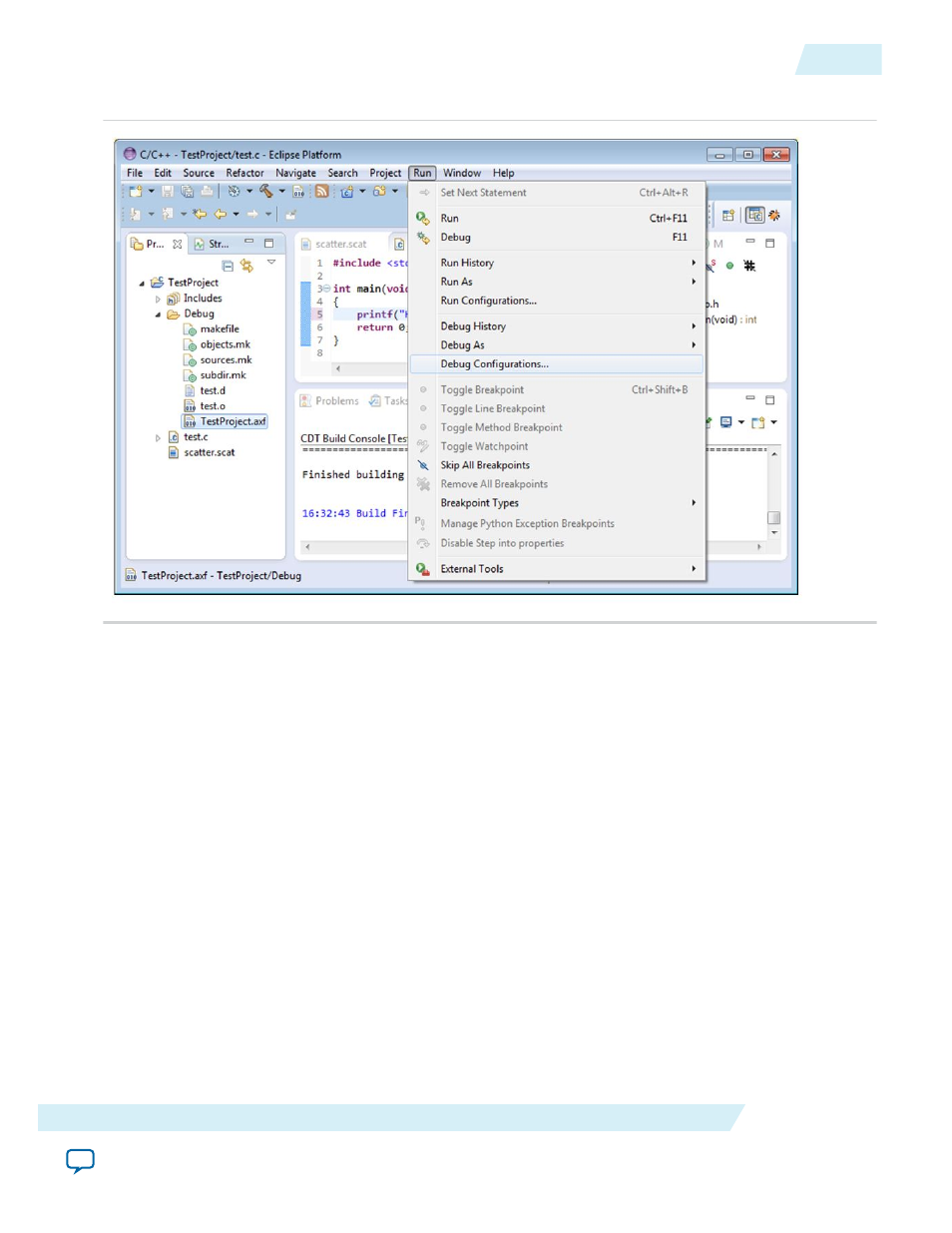Screen dimensions: 952x1233
Task: Click the green dot filter icon in Outline
Action: point(729,266)
